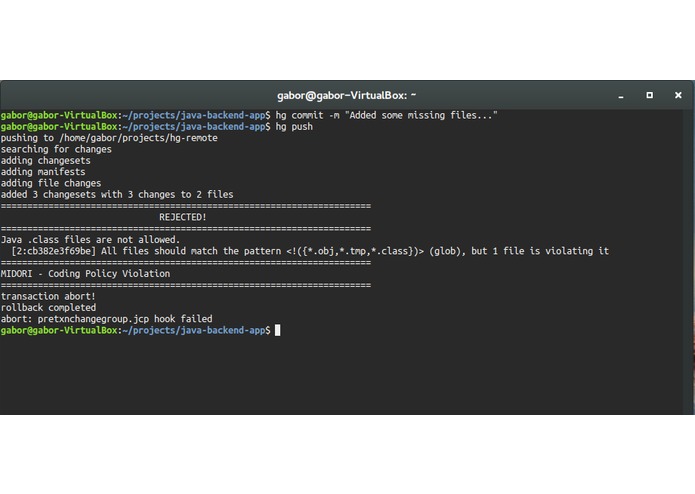Click the terminal title 'gabor@gabor-VirtualBox: ~'
This screenshot has width=695, height=494.
point(346,95)
